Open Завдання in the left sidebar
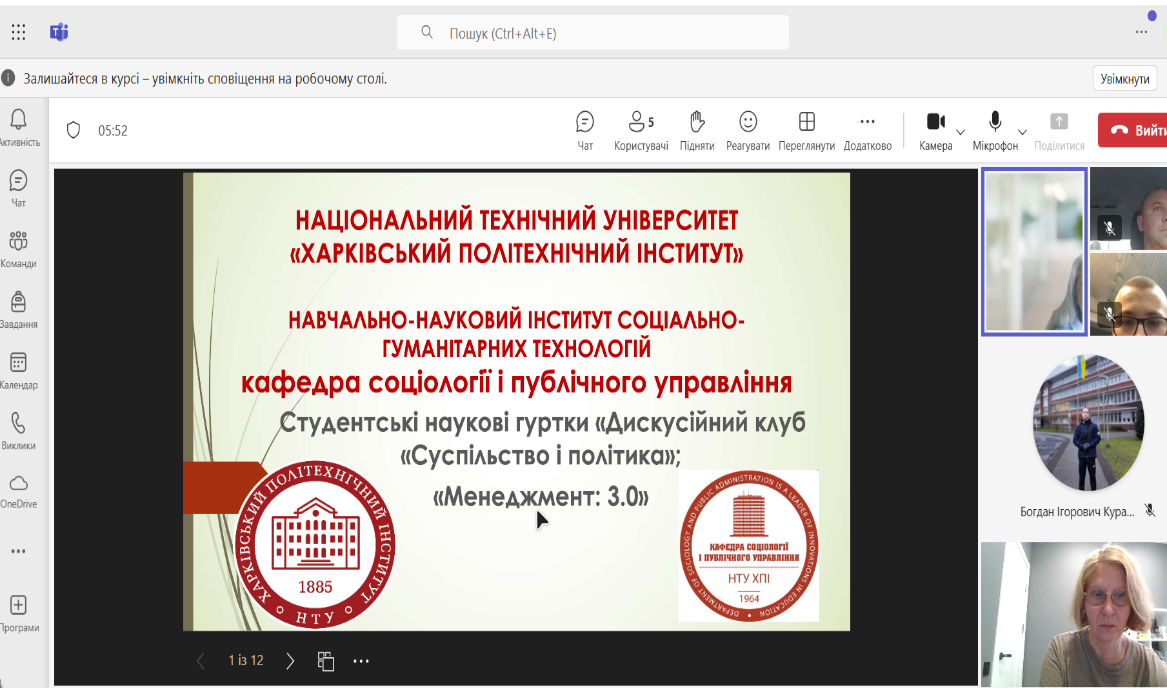Image resolution: width=1167 pixels, height=688 pixels. [19, 309]
